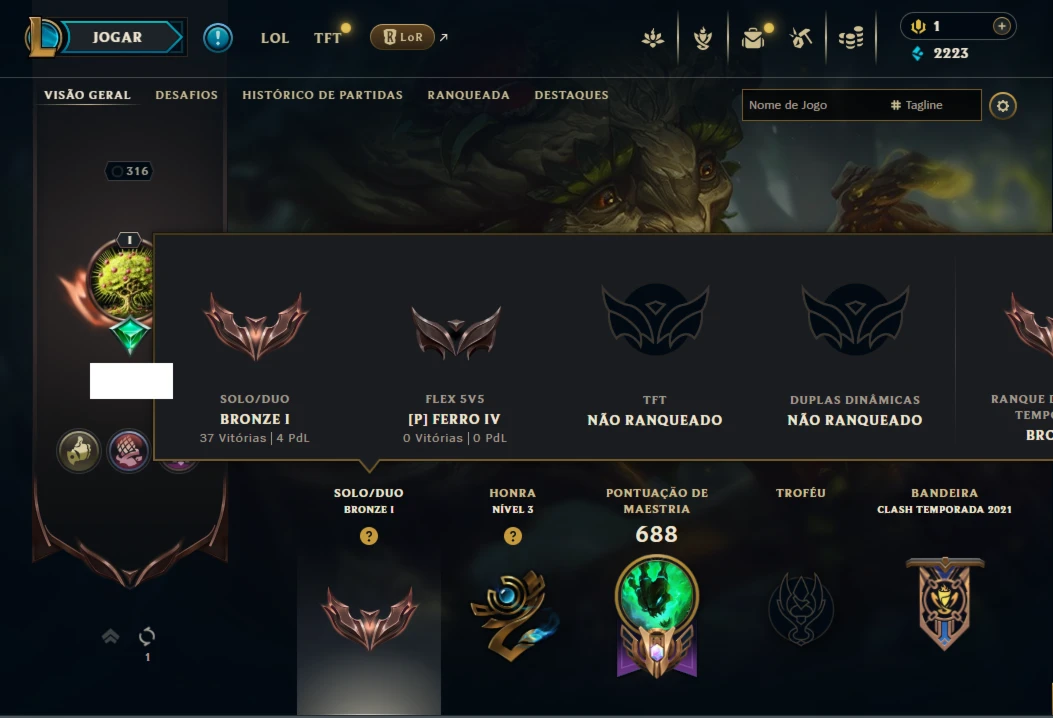Image resolution: width=1053 pixels, height=718 pixels.
Task: Open the Store coins icon
Action: (851, 38)
